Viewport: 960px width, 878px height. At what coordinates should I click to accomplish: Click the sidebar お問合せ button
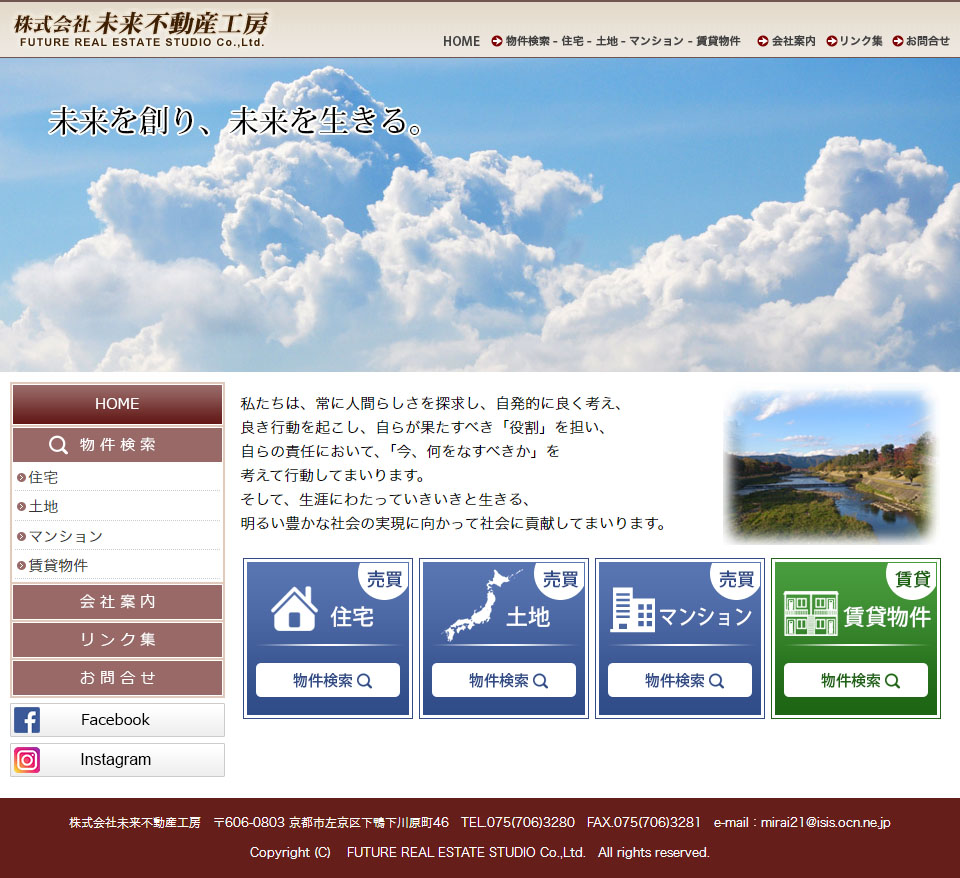117,677
